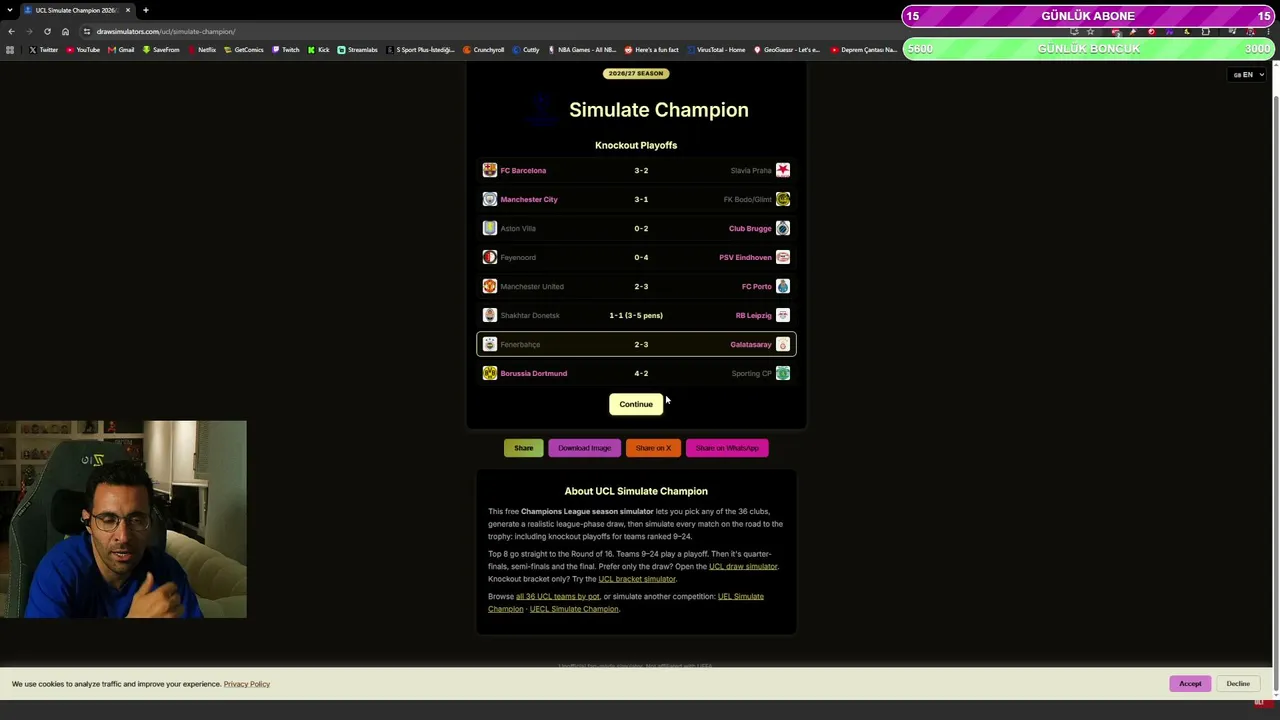This screenshot has height=720, width=1280.
Task: Open the site information icon in address bar
Action: [87, 31]
